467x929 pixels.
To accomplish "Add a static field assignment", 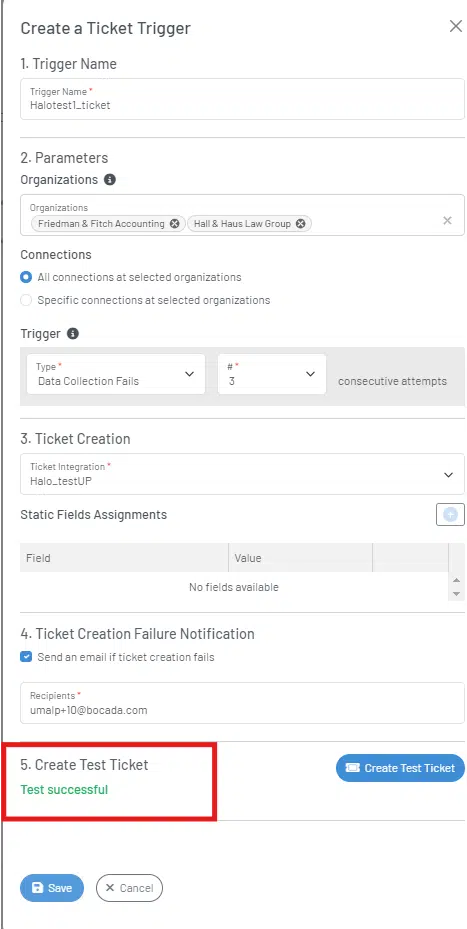I will coord(450,514).
